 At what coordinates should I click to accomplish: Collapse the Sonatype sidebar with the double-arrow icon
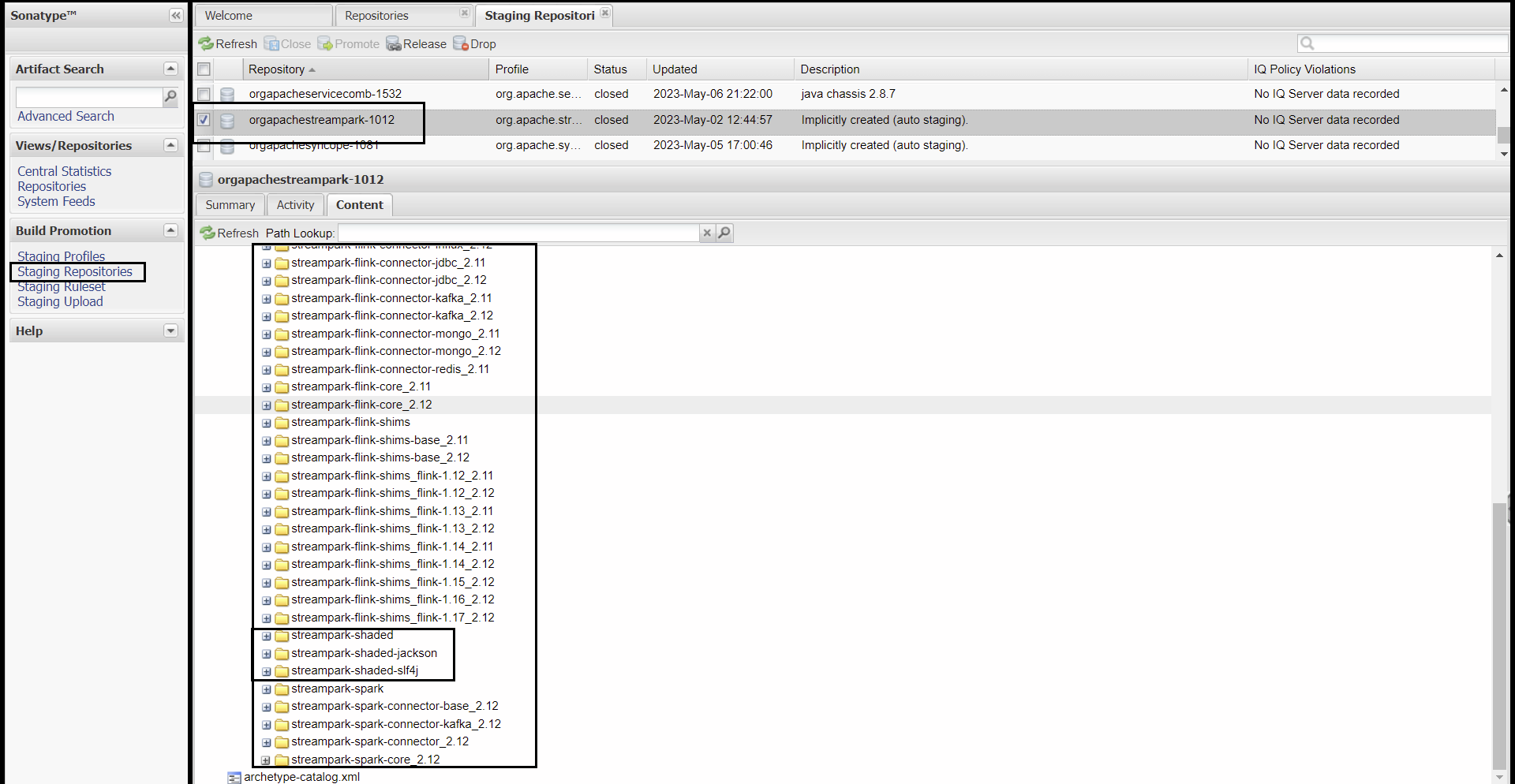coord(176,16)
